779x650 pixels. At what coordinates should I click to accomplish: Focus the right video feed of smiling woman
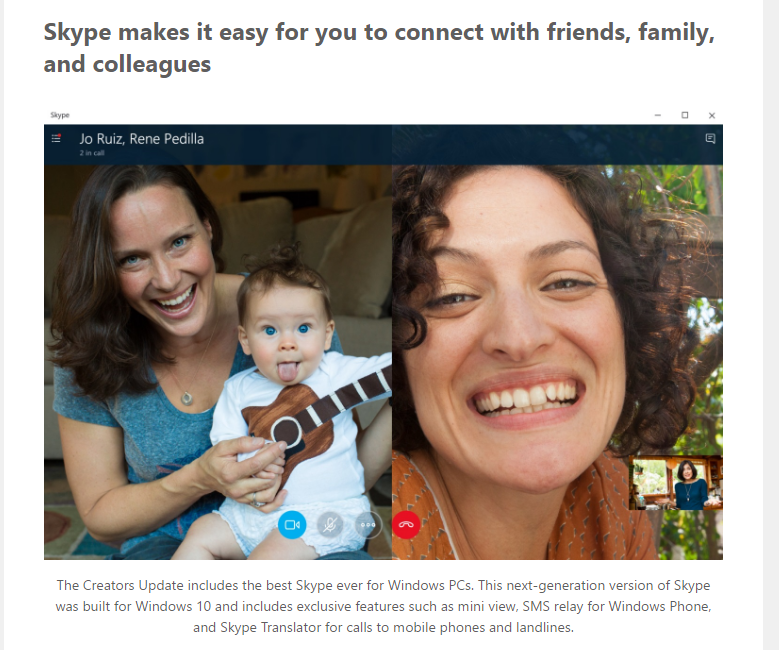point(557,362)
